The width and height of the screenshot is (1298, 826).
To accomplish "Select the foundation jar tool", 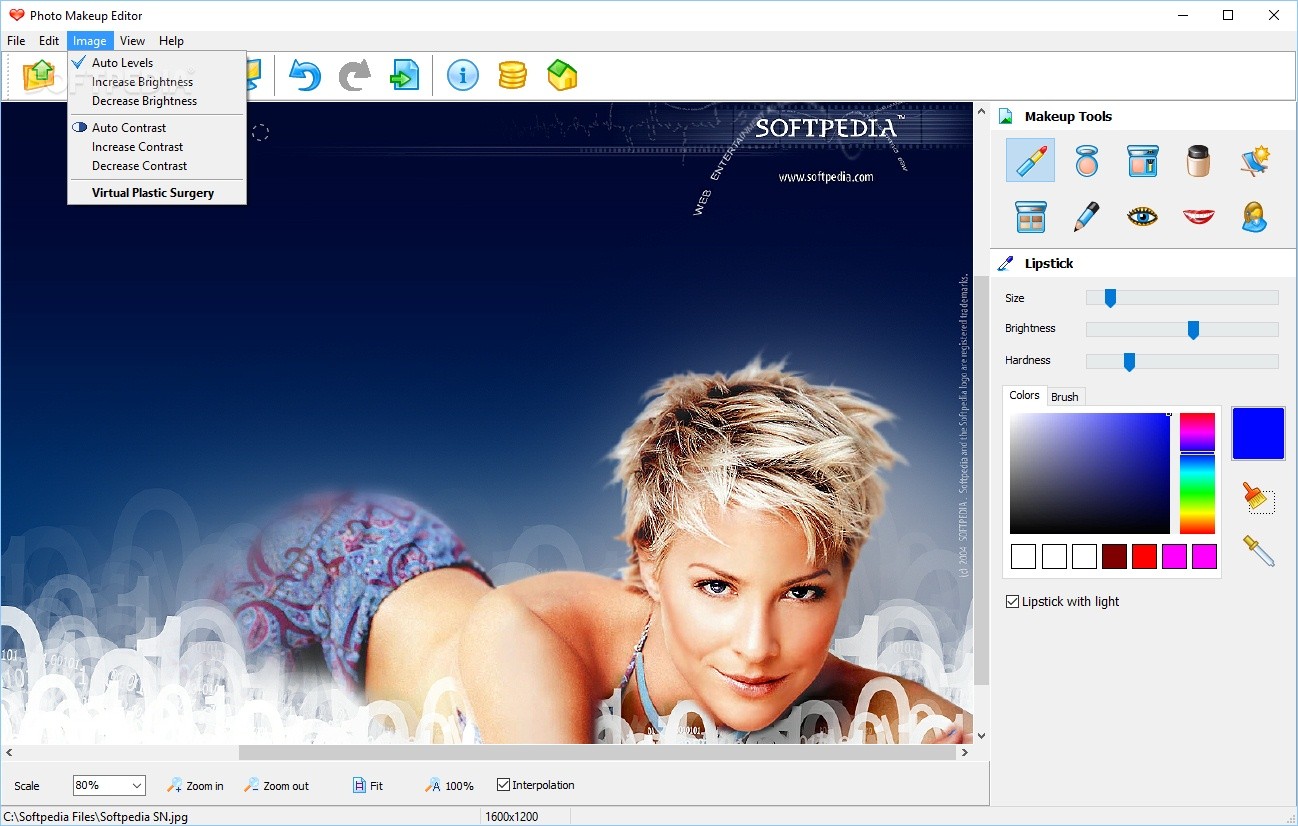I will [x=1198, y=160].
